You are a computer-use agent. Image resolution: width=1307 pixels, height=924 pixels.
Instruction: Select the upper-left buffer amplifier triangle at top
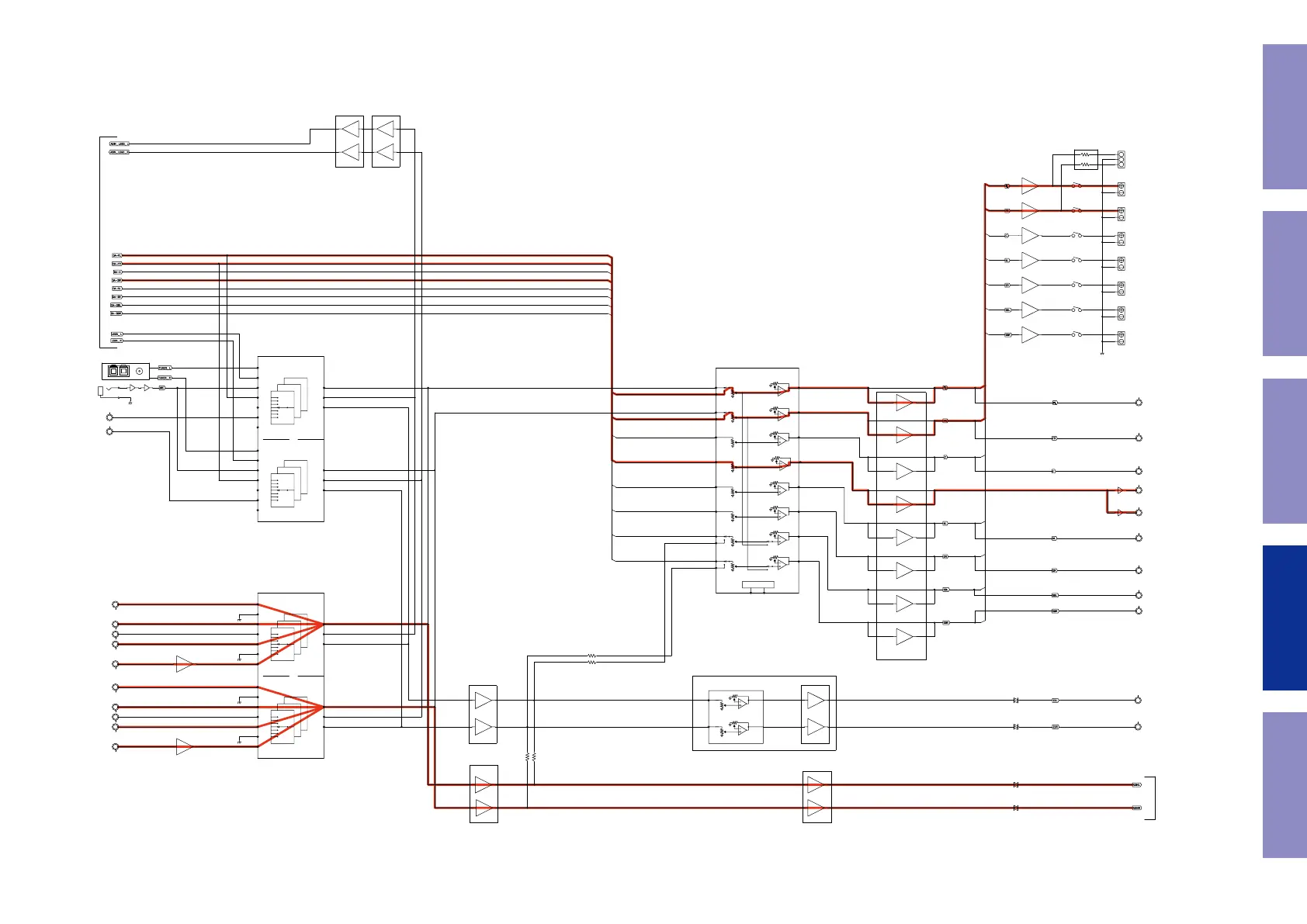click(x=351, y=129)
